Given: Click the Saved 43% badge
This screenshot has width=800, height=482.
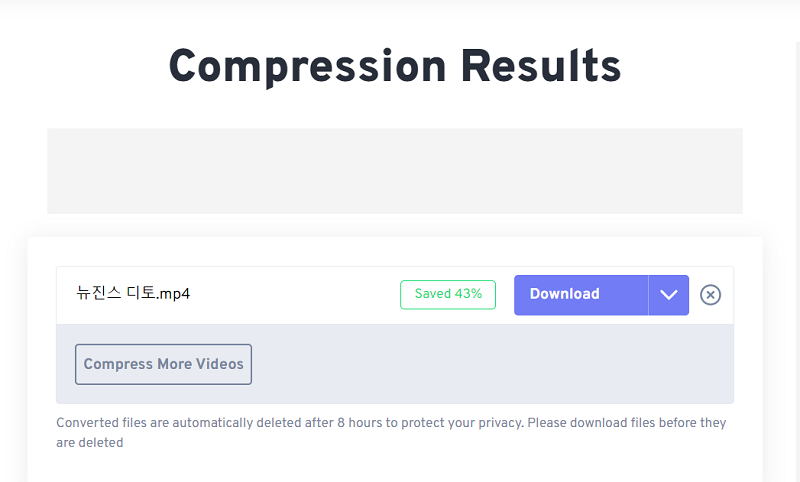Looking at the screenshot, I should pos(448,294).
